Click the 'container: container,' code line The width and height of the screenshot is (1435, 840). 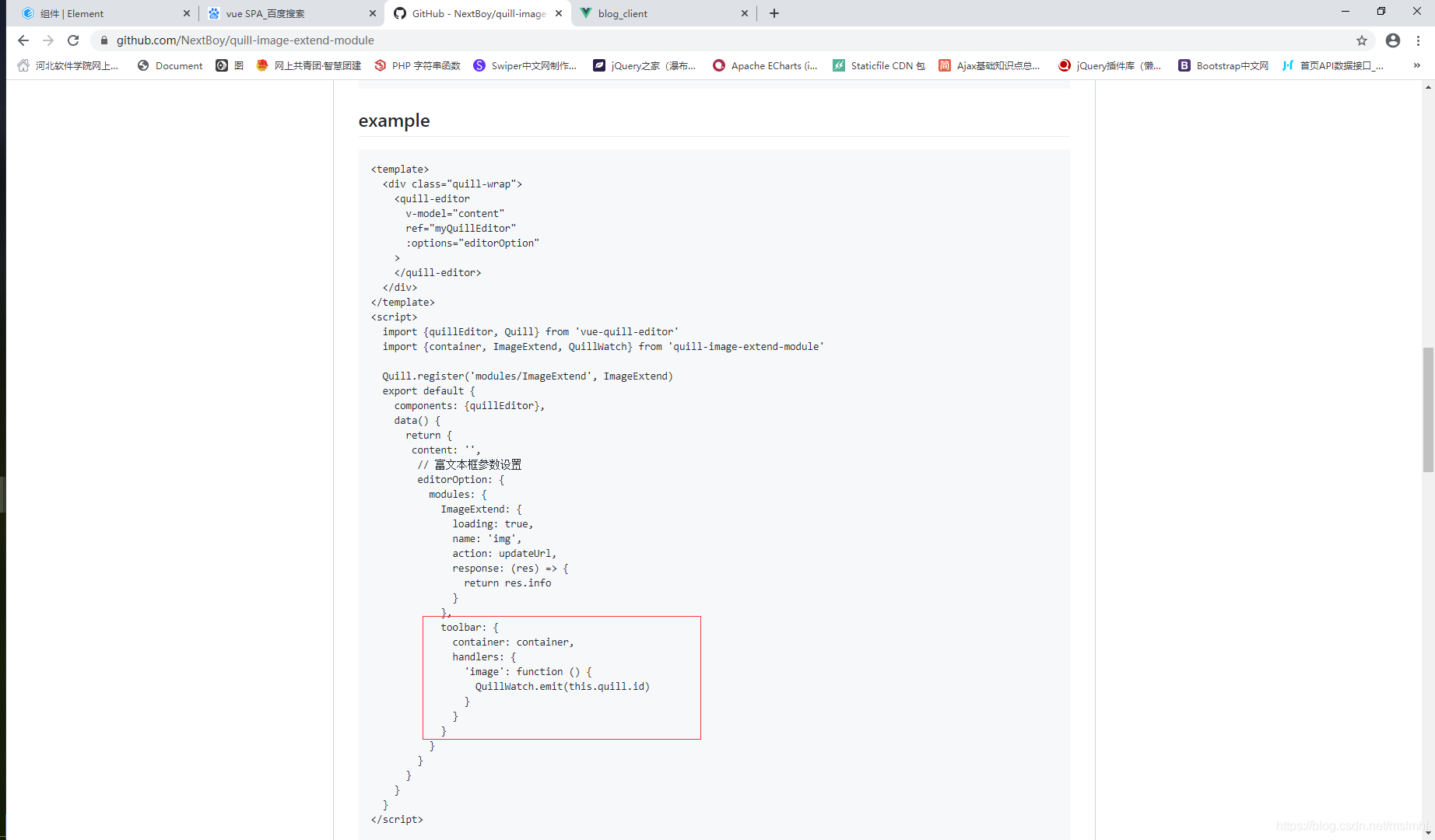coord(514,642)
